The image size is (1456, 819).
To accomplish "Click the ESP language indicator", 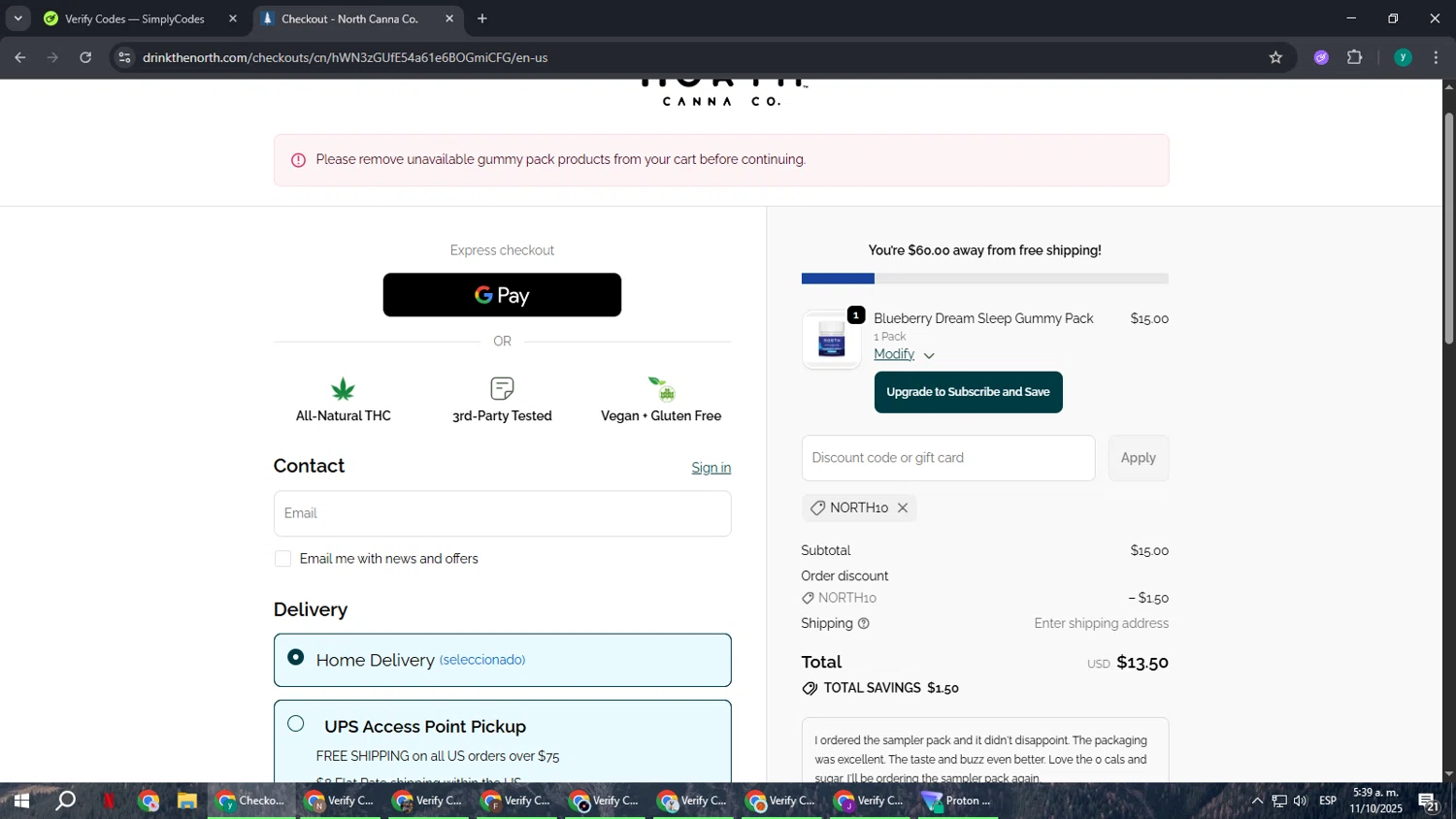I will tap(1328, 801).
